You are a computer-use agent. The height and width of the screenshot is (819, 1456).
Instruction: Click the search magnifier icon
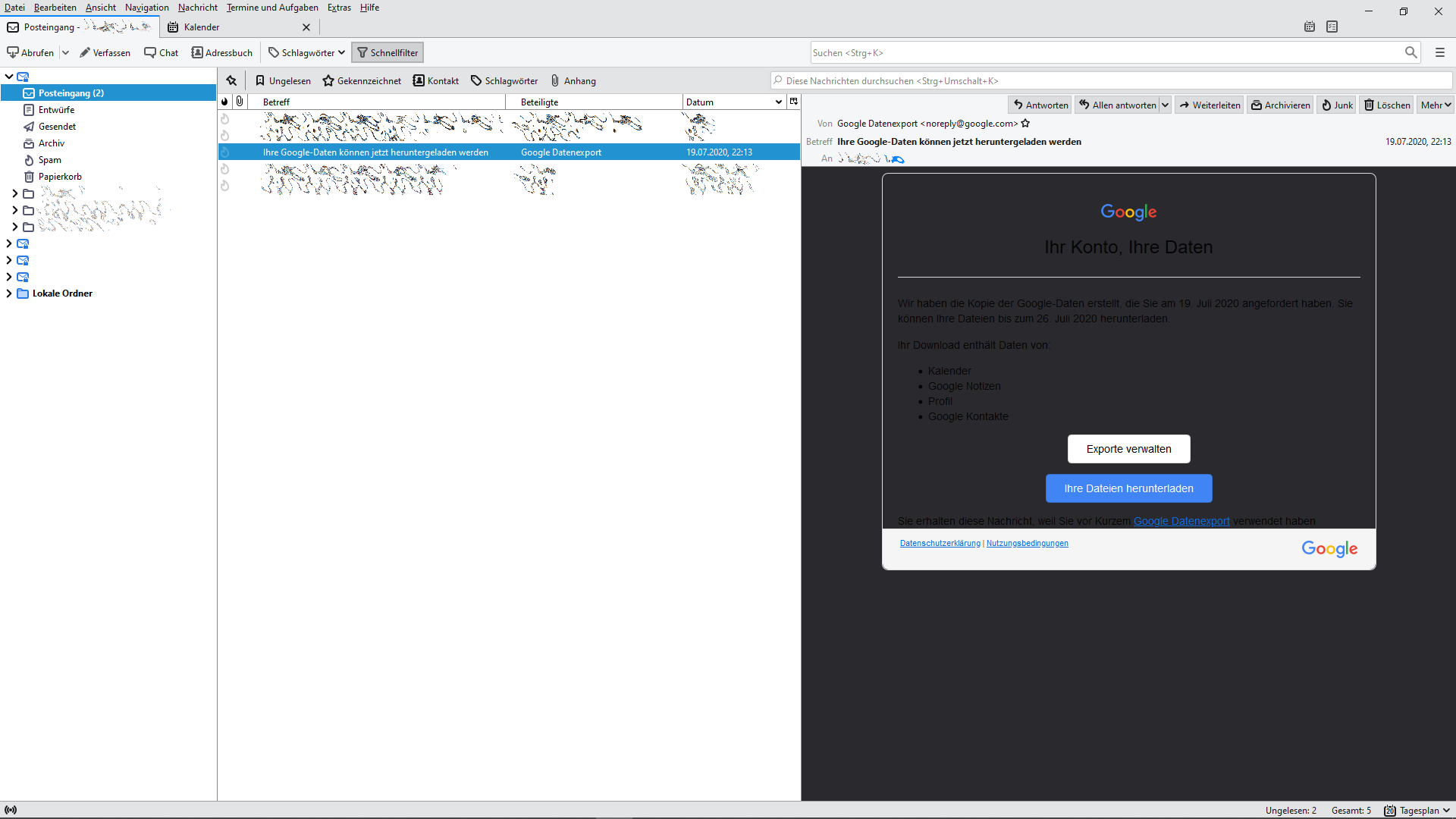1410,52
